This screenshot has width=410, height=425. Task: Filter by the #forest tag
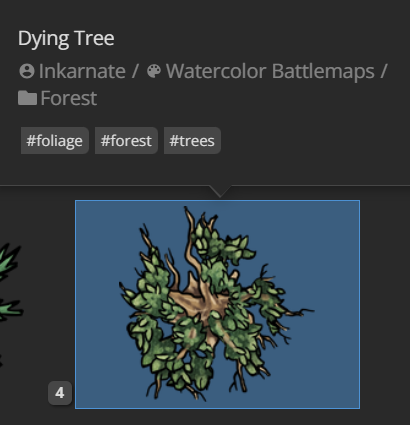tap(126, 141)
